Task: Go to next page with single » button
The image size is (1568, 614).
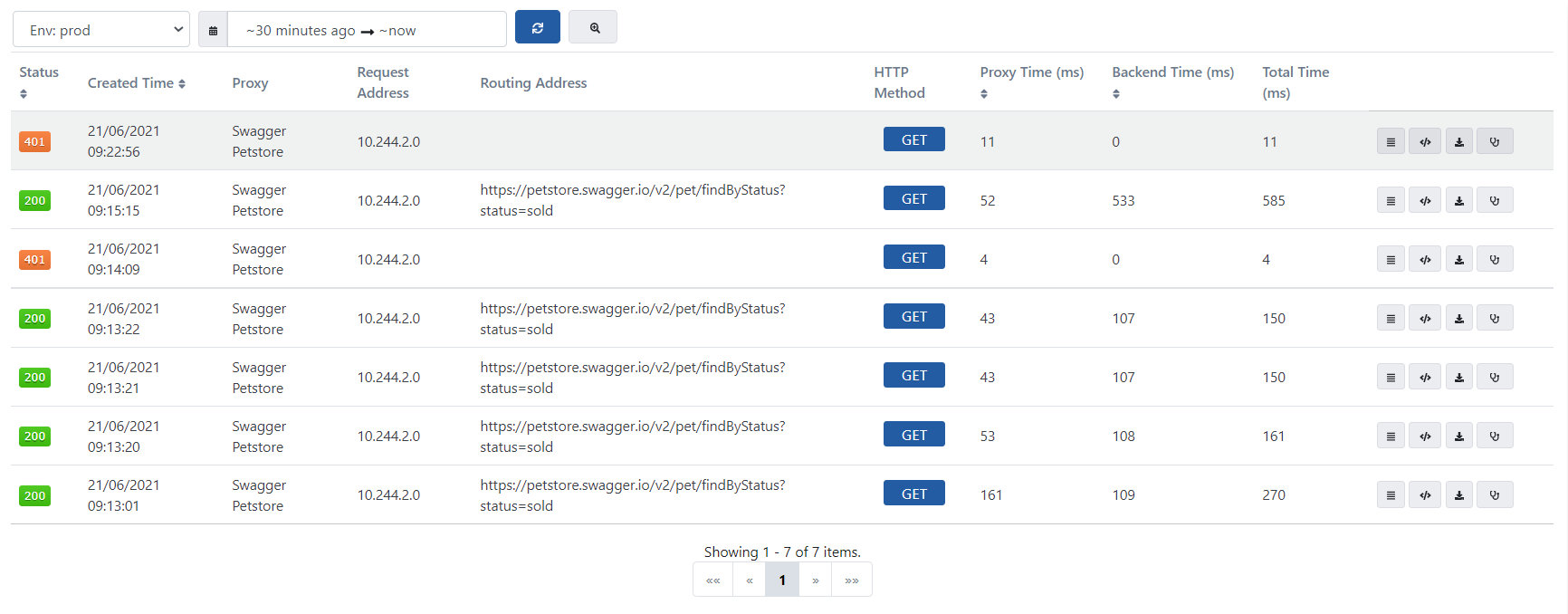Action: 816,580
